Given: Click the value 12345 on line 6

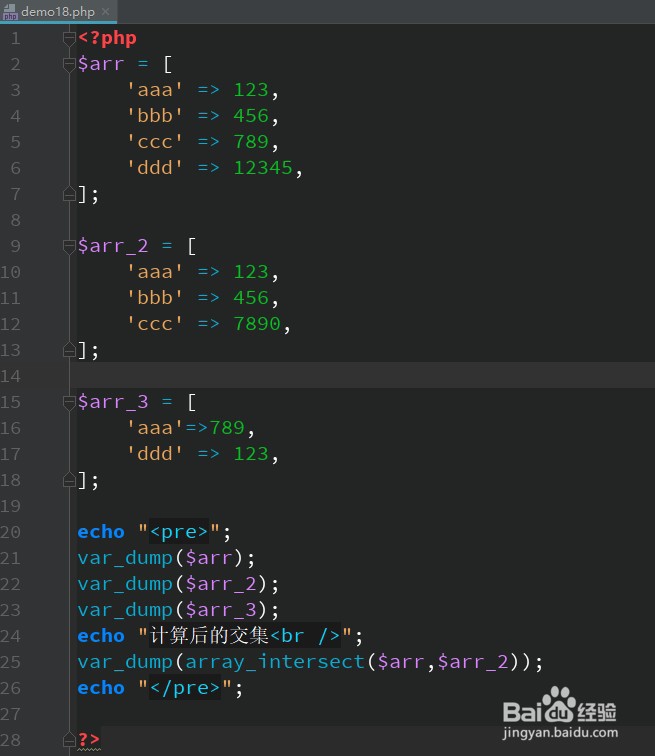Looking at the screenshot, I should [263, 168].
